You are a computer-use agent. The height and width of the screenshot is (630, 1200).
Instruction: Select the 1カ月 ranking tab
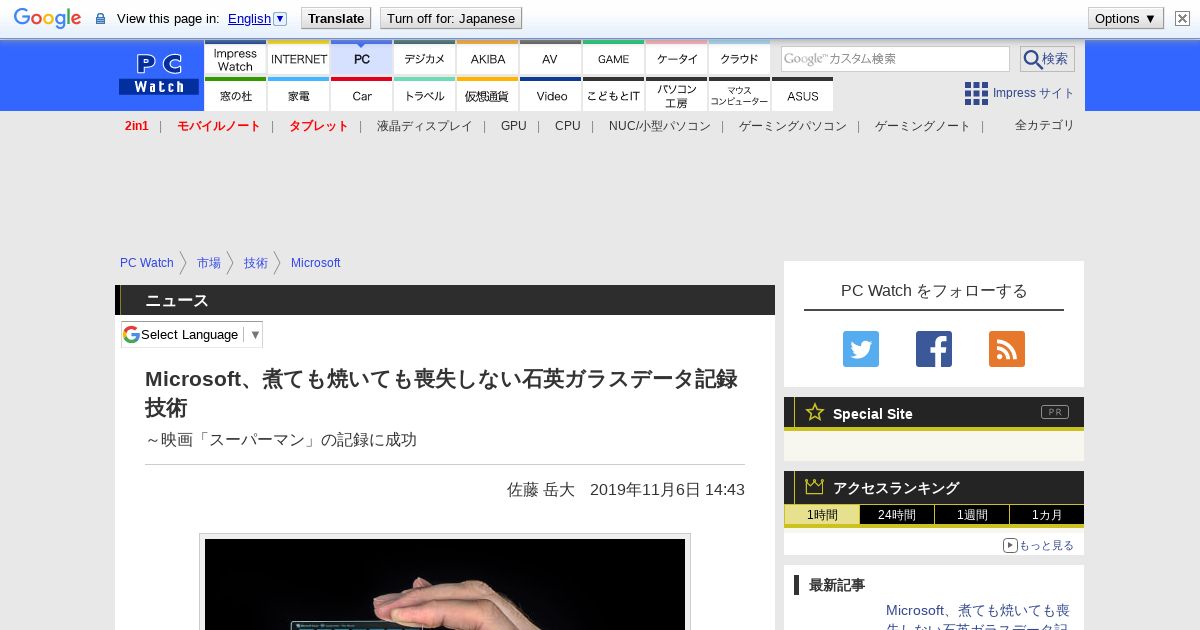coord(1046,515)
